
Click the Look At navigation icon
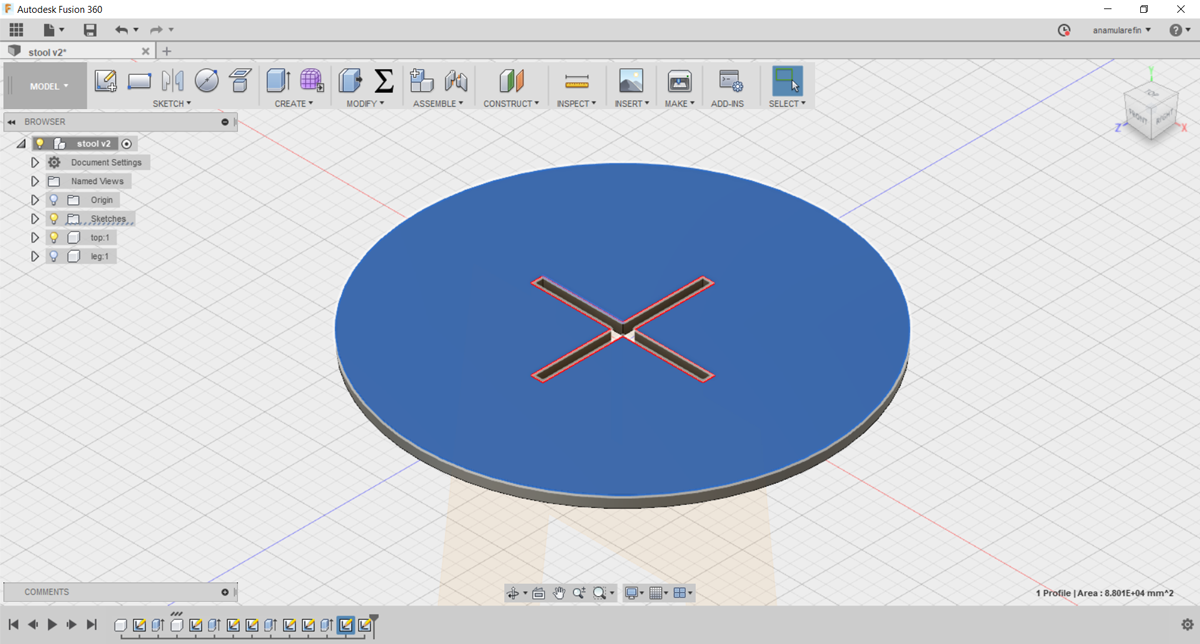[538, 593]
